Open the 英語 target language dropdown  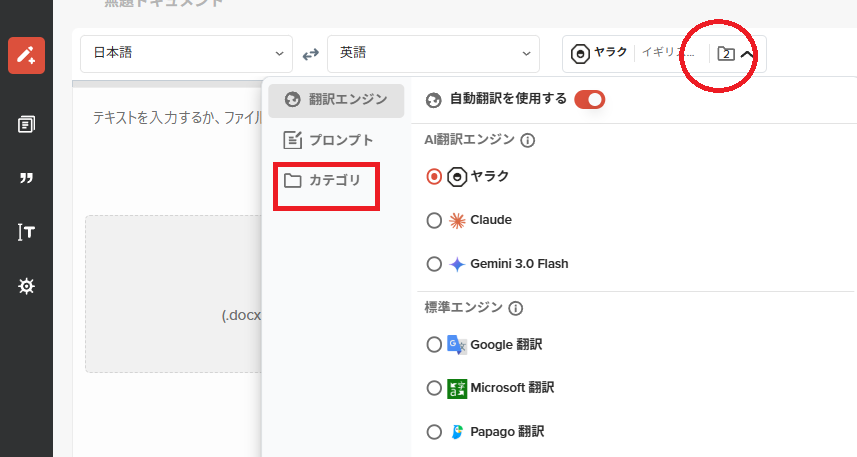(433, 54)
